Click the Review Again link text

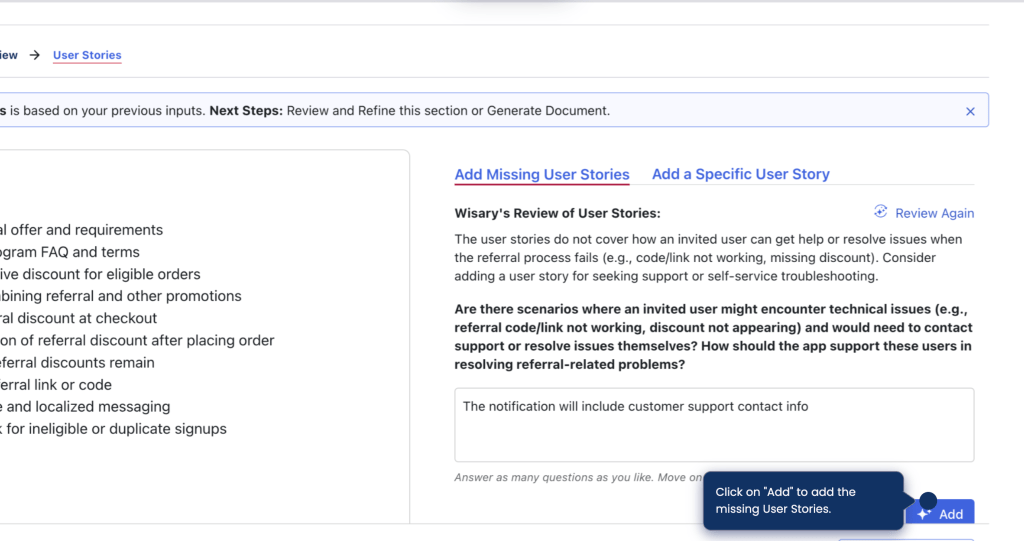coord(934,213)
